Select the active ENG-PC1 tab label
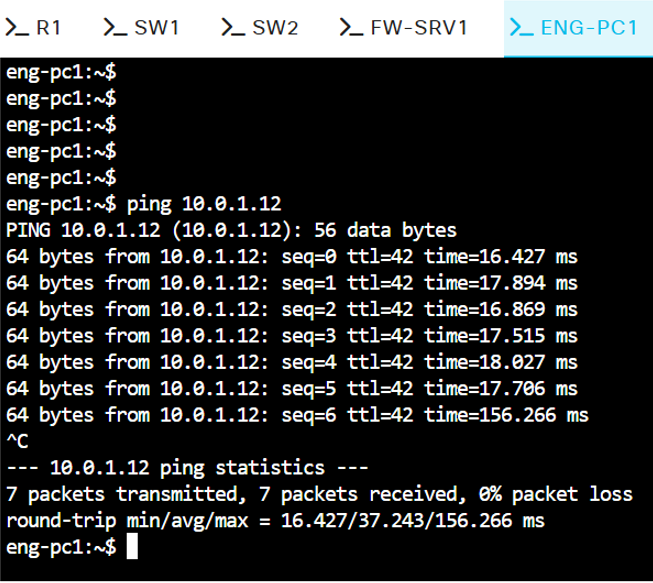 (x=588, y=28)
